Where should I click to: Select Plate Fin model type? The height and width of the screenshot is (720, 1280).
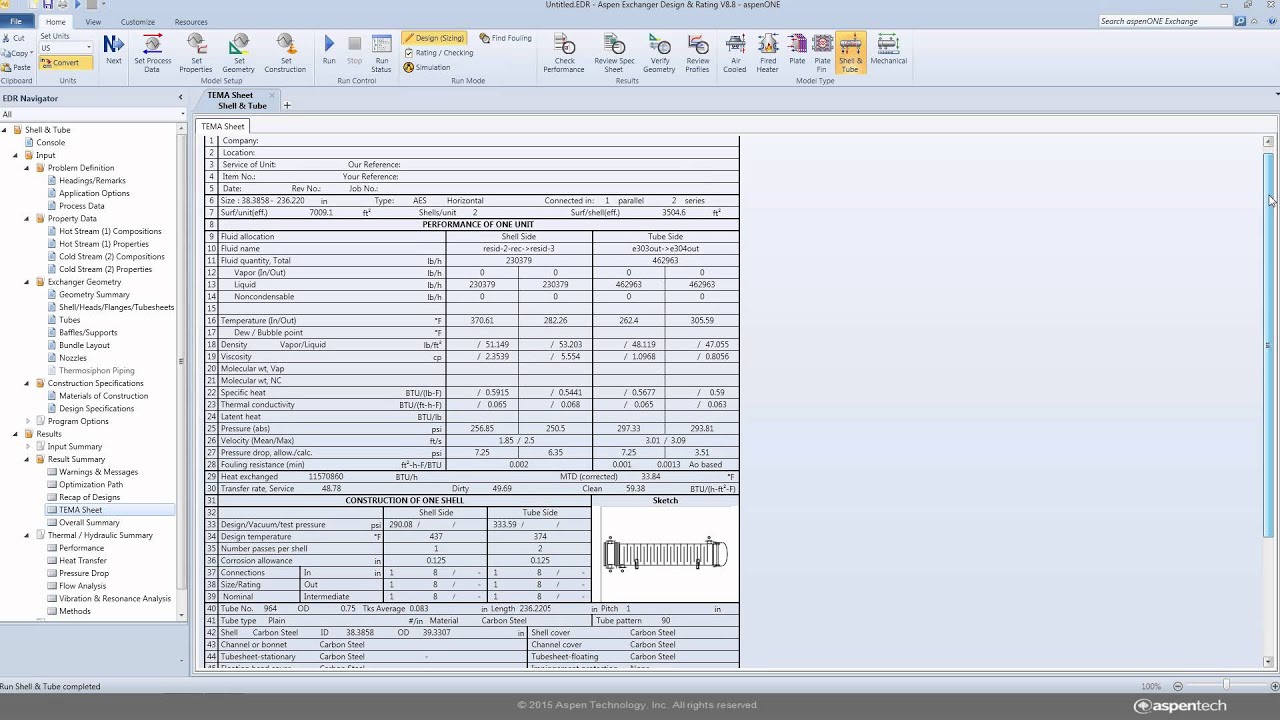(822, 53)
